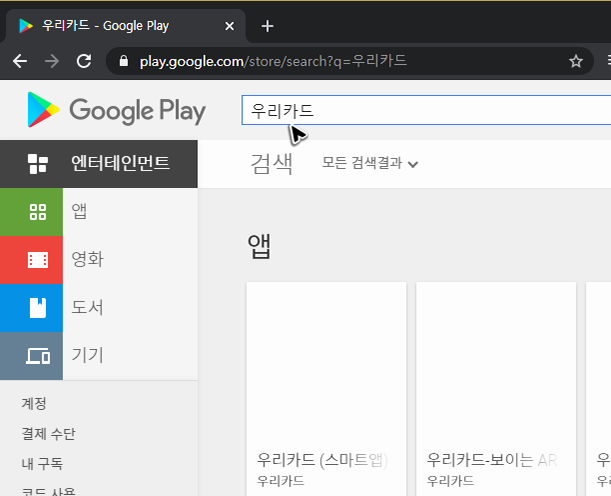Reload the page with refresh icon

point(84,61)
